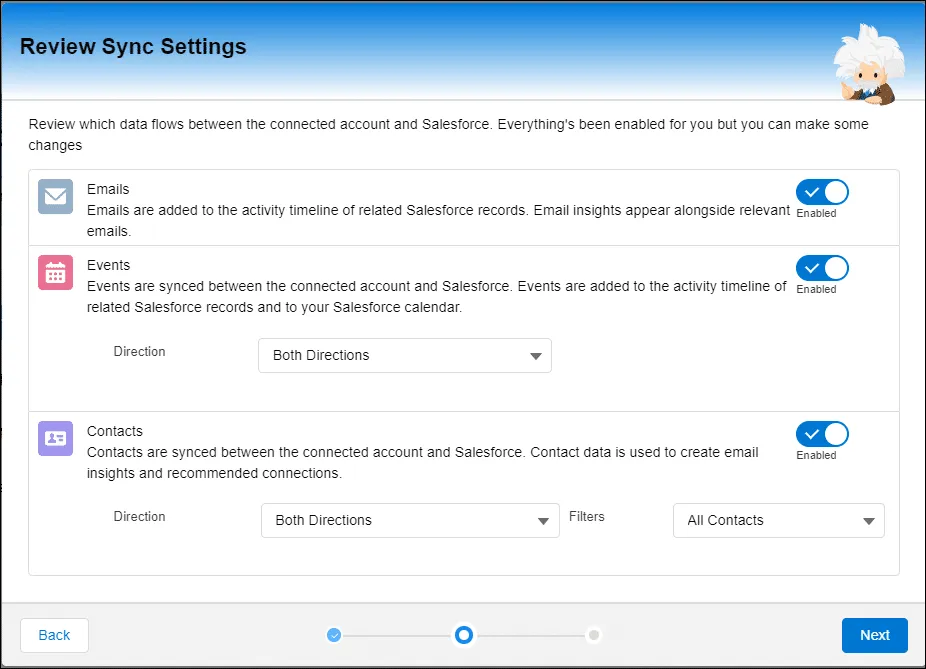The height and width of the screenshot is (669, 926).
Task: Select the current progress step circle
Action: tap(464, 635)
